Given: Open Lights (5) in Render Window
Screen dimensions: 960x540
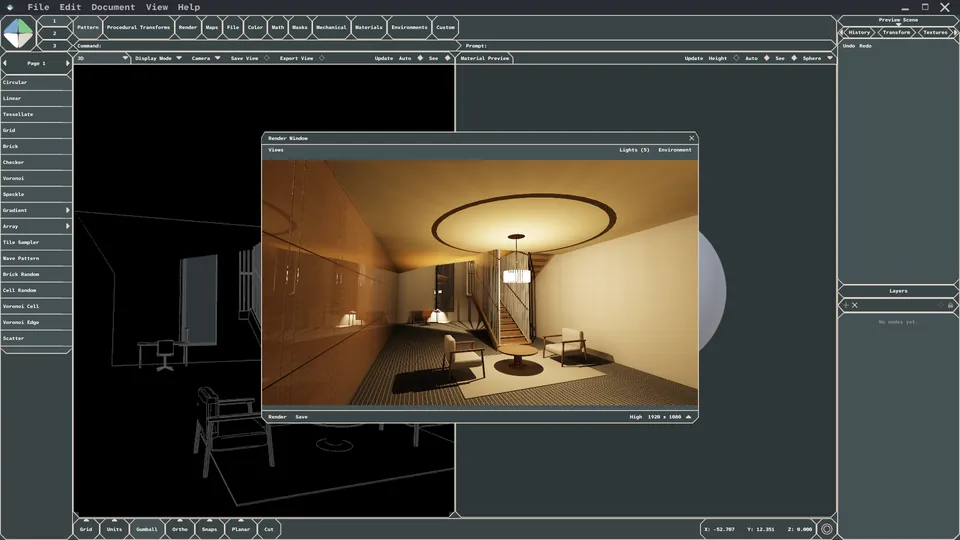Looking at the screenshot, I should [x=634, y=150].
